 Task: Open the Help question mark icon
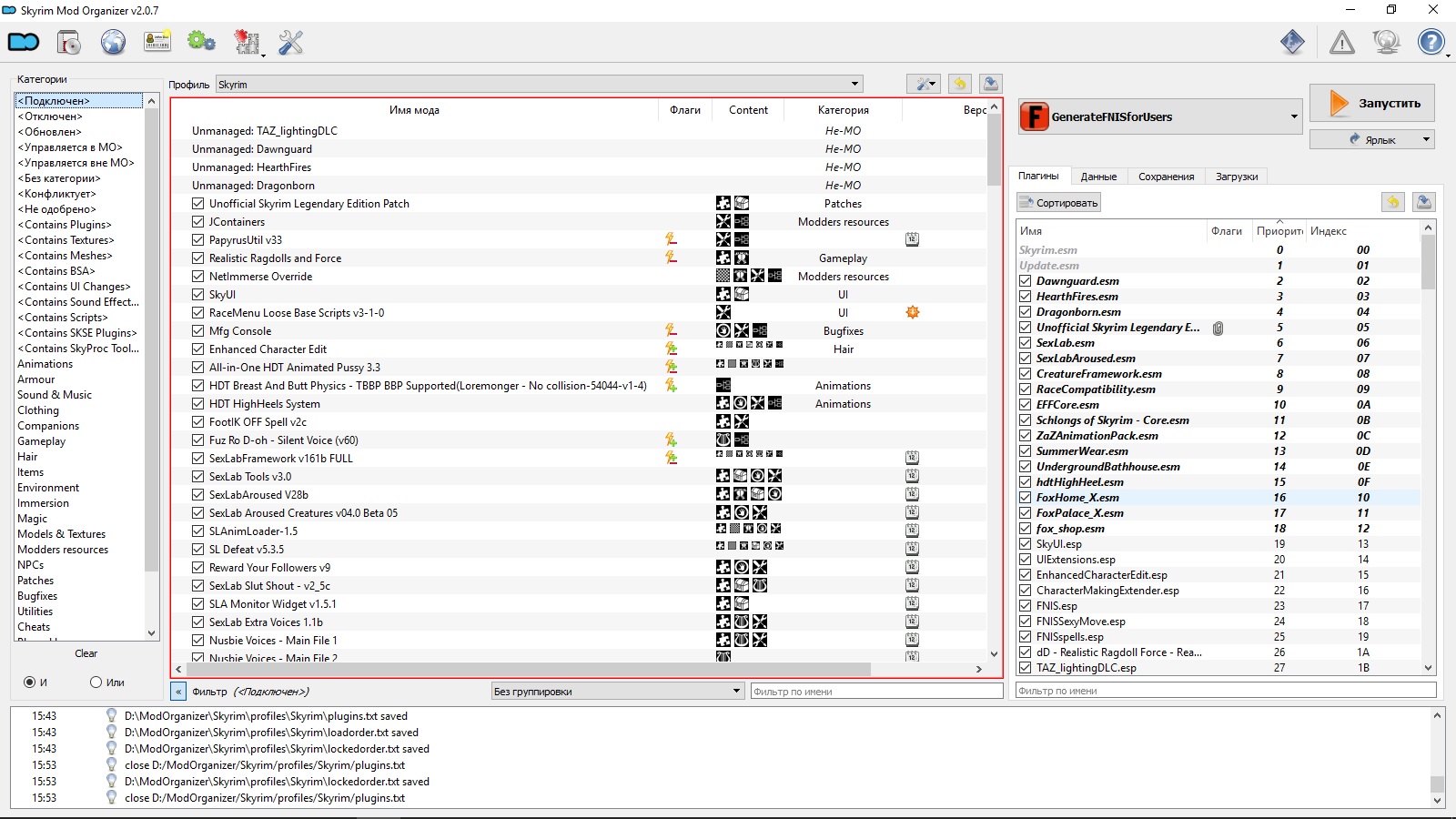click(x=1431, y=42)
